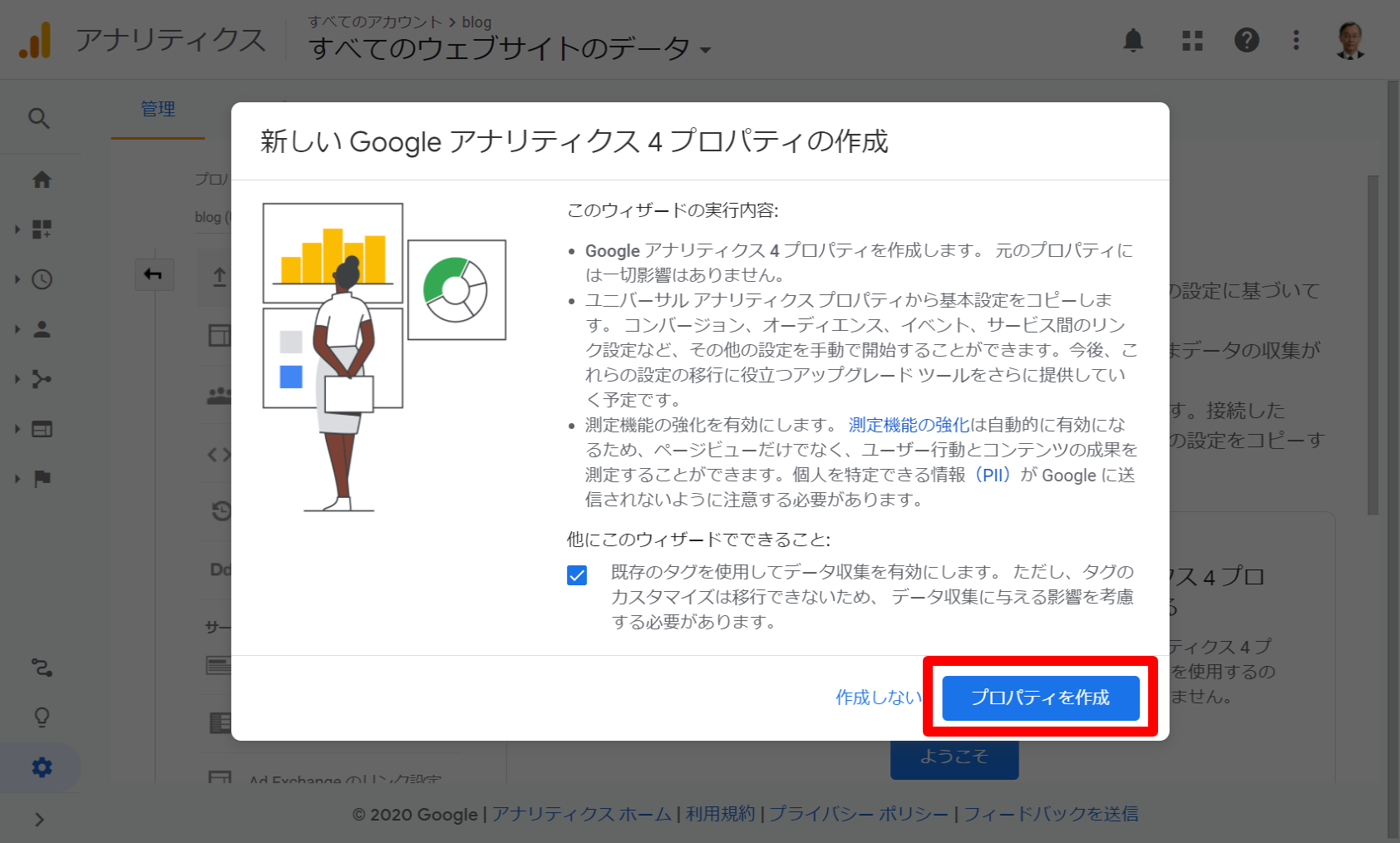Expand the Customization section arrow
The width and height of the screenshot is (1400, 843).
[17, 229]
